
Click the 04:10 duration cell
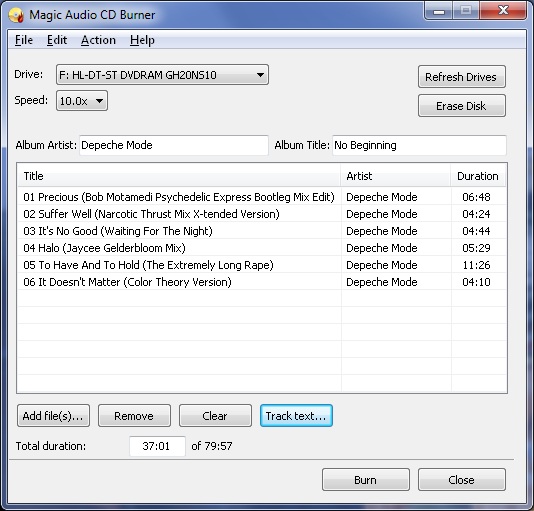[476, 282]
